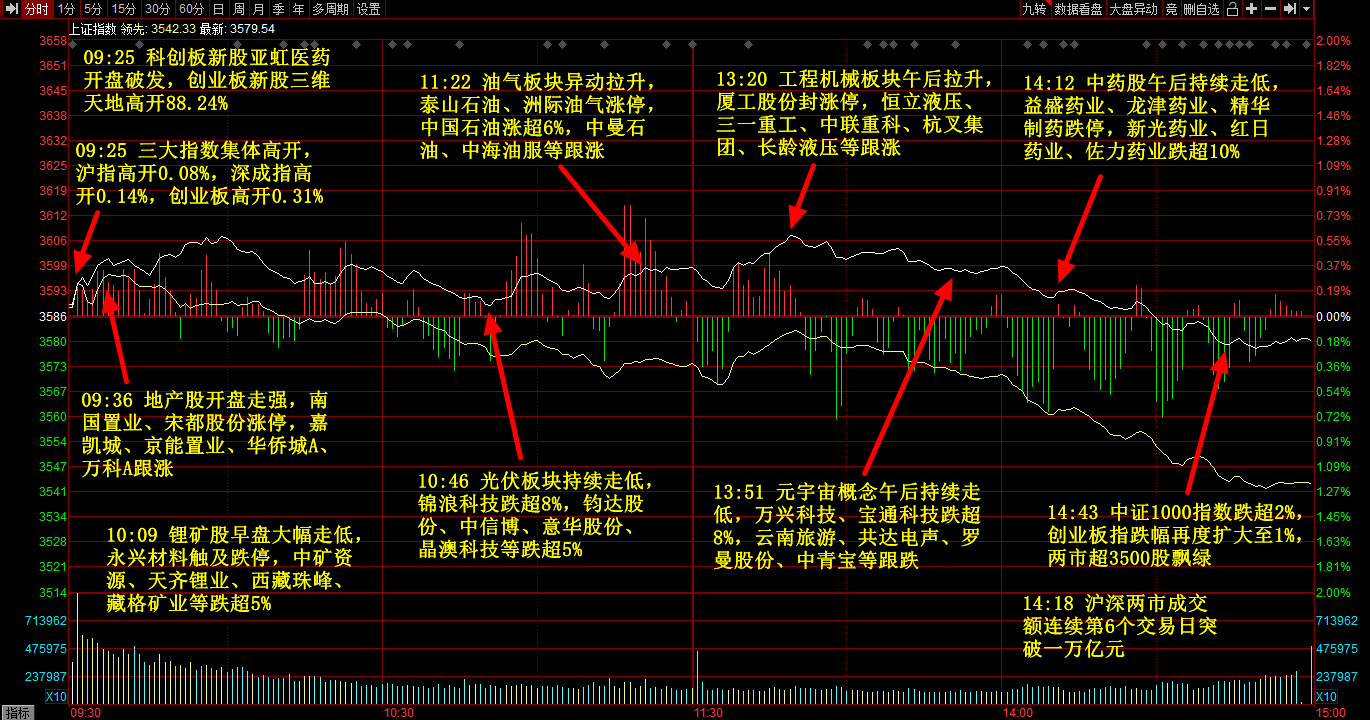Open the 九转 indicator menu
The image size is (1370, 720).
pos(1033,9)
